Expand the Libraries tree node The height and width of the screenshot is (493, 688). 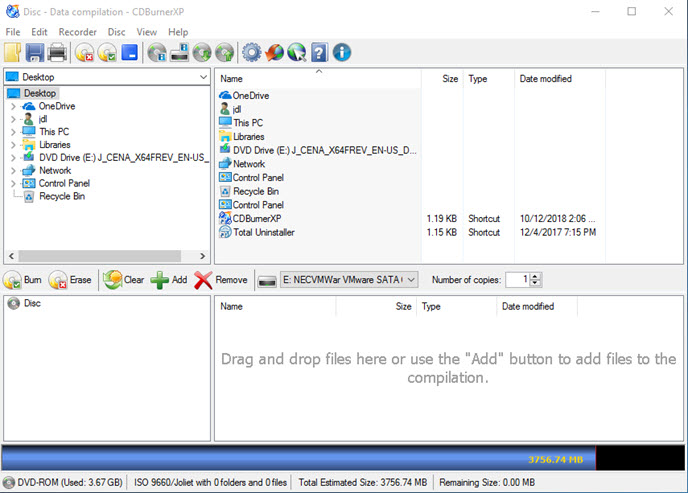(13, 145)
